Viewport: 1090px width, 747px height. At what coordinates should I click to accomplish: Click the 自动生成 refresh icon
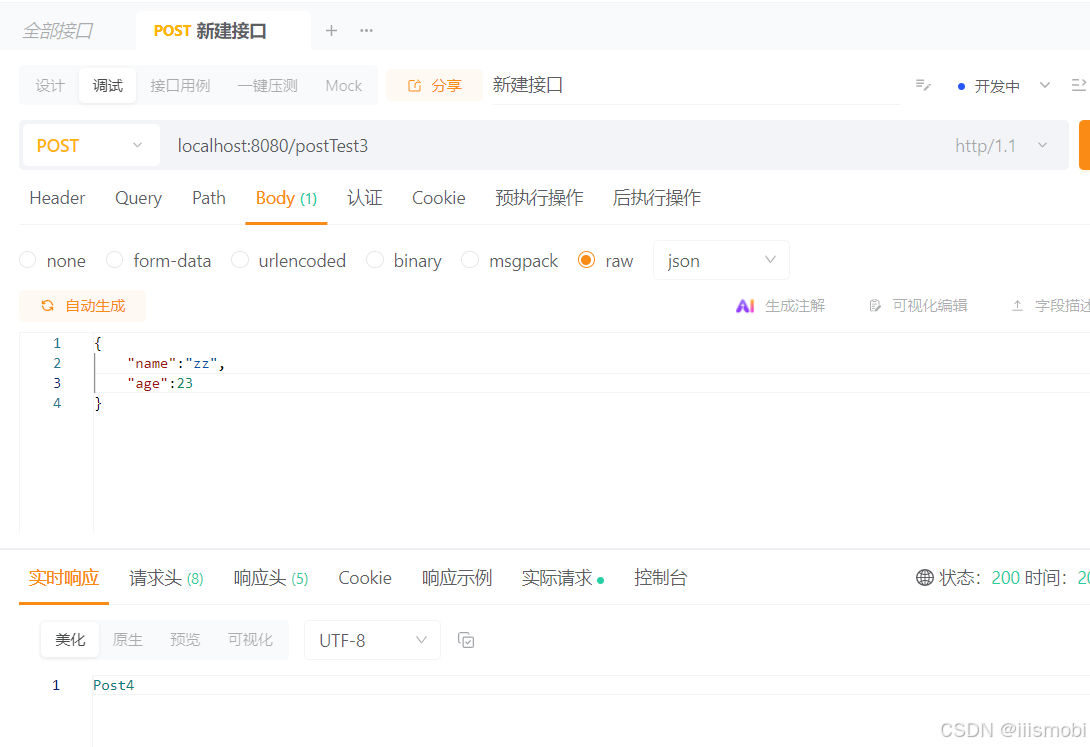[x=47, y=306]
